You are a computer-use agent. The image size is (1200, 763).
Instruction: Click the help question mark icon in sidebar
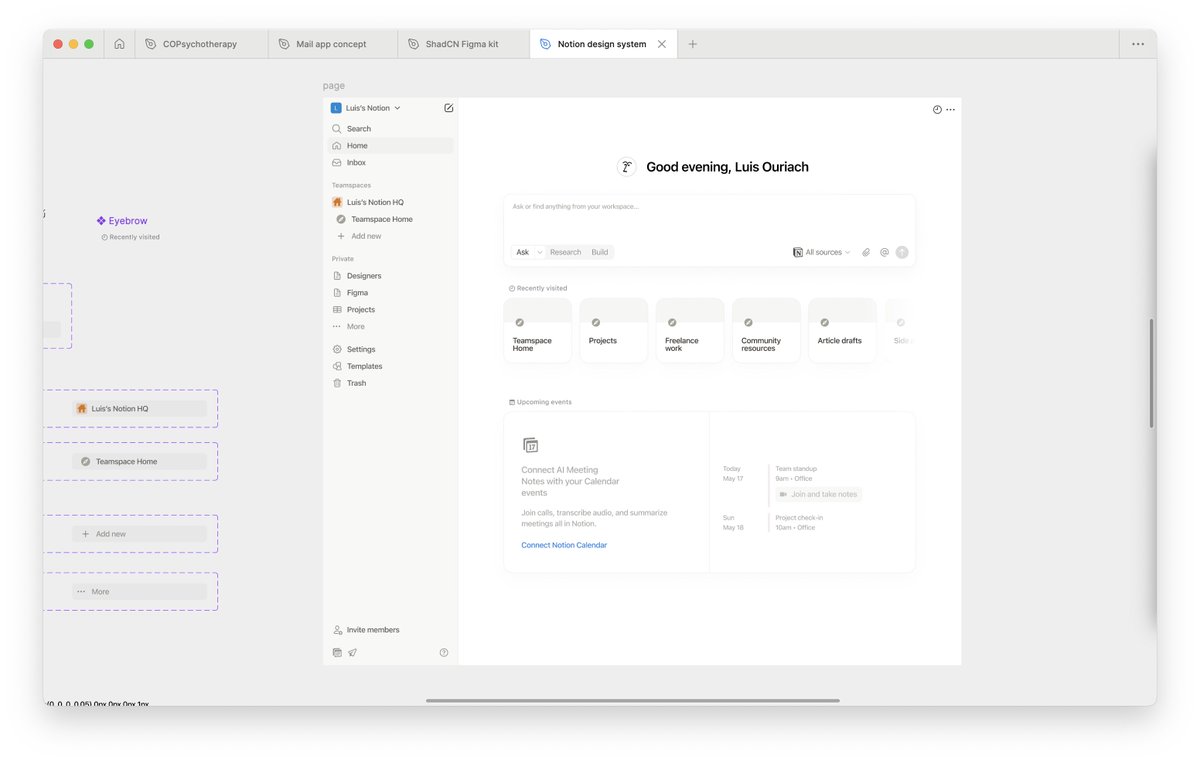pos(444,653)
